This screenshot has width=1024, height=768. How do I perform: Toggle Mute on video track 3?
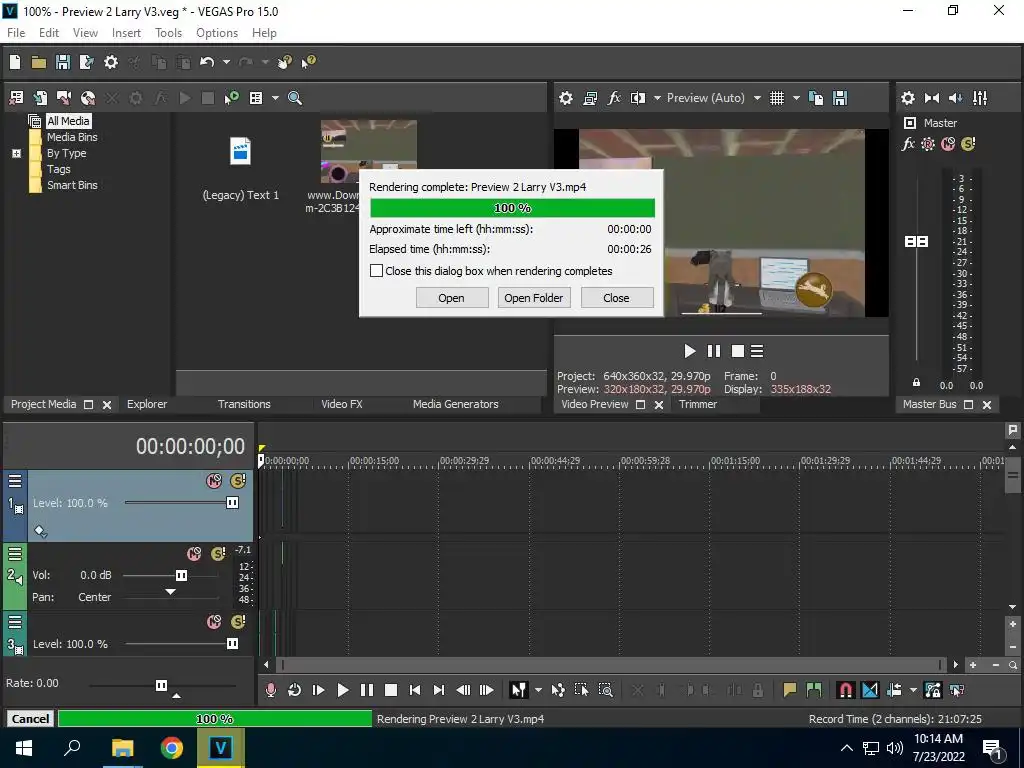pos(214,622)
